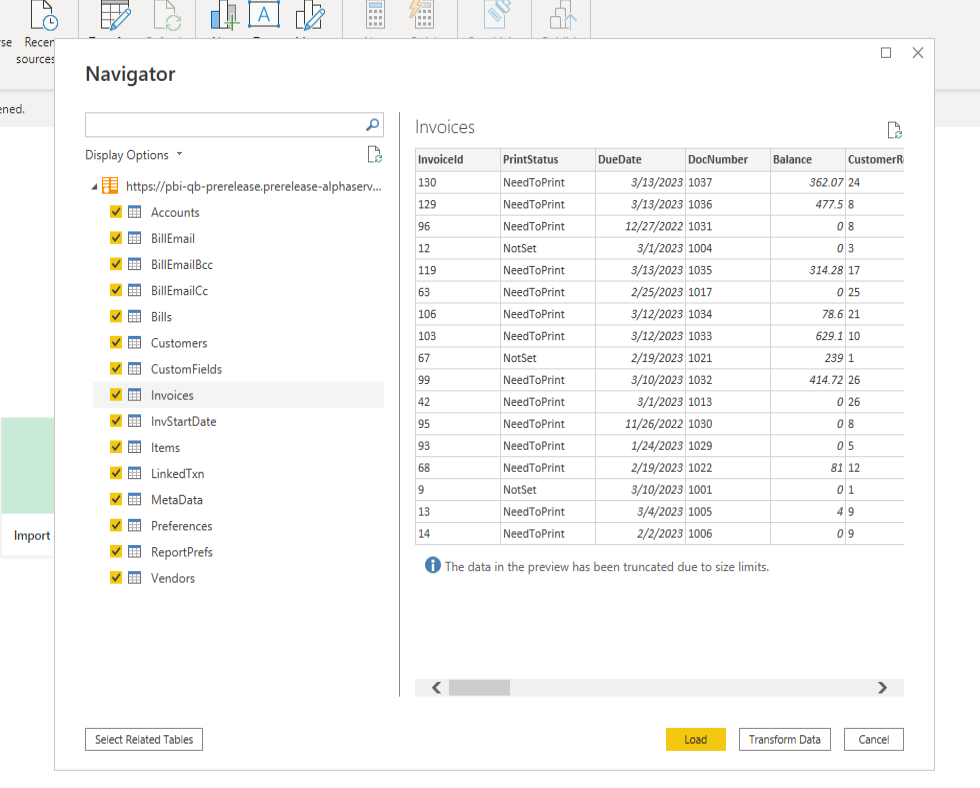The image size is (980, 788).
Task: Click the table icon next to Customers
Action: pyautogui.click(x=135, y=342)
